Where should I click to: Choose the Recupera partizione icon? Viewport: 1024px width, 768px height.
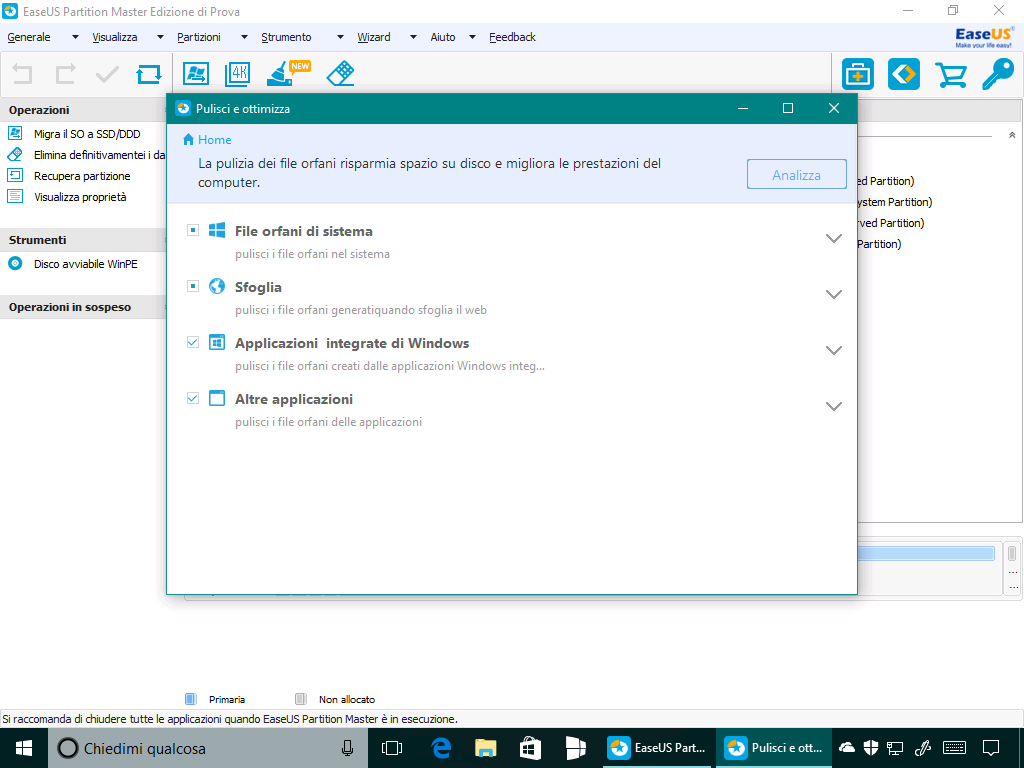15,176
